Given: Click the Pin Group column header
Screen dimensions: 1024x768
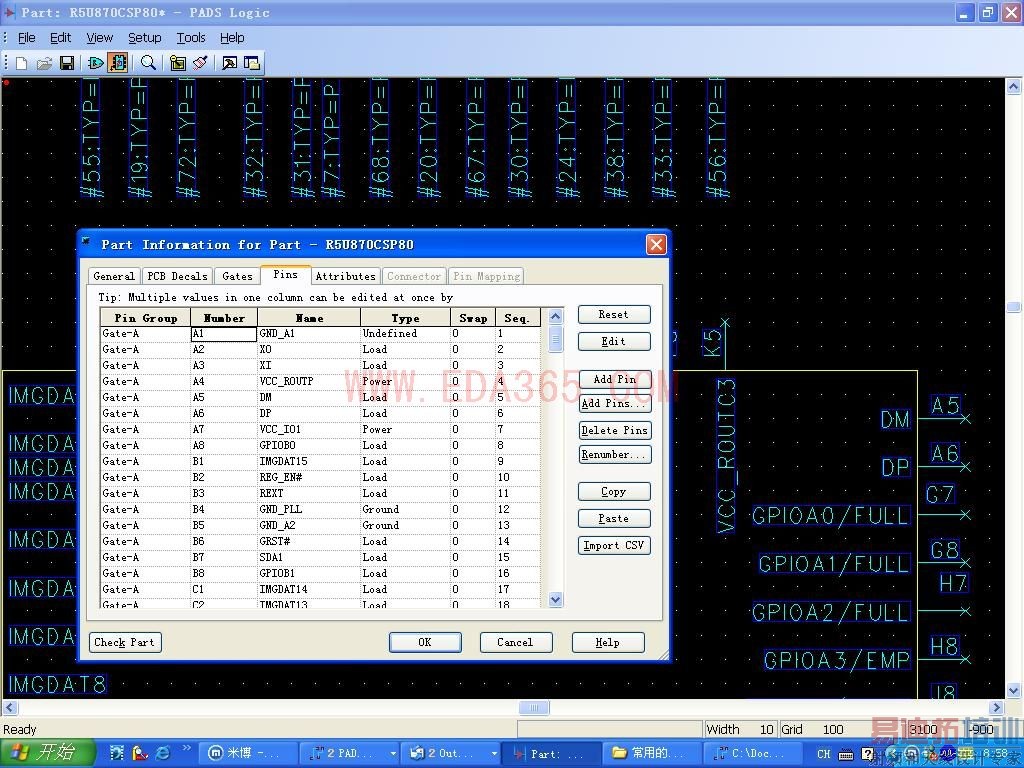Looking at the screenshot, I should pyautogui.click(x=146, y=318).
